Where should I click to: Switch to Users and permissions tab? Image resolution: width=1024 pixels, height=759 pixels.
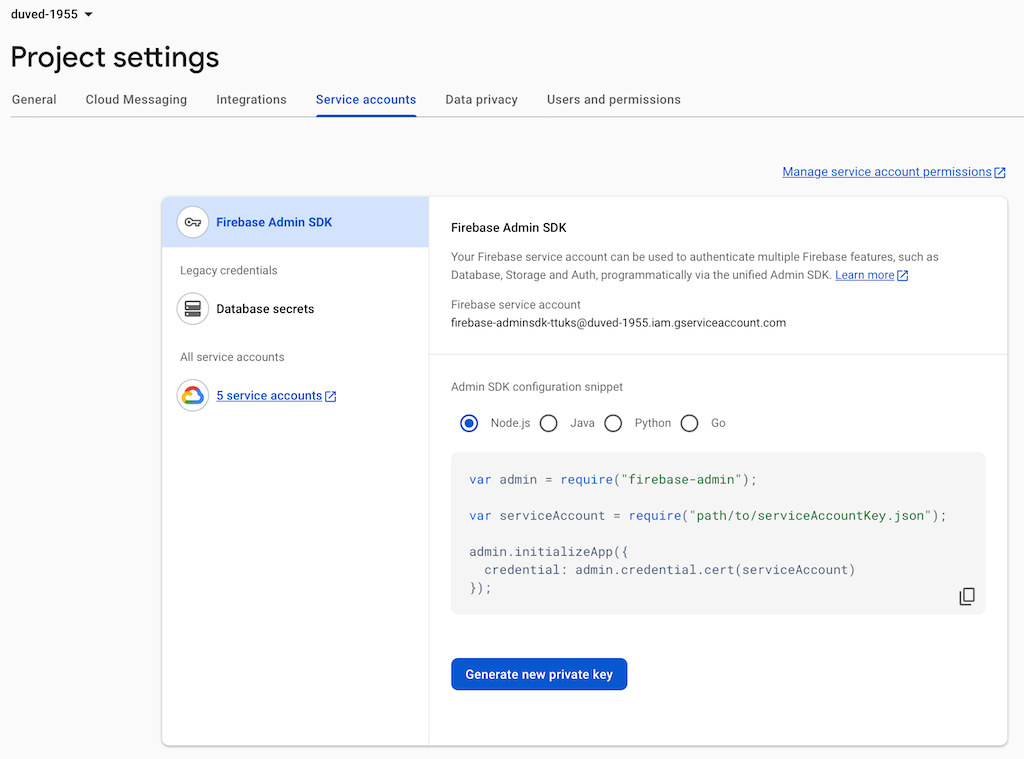click(x=614, y=99)
